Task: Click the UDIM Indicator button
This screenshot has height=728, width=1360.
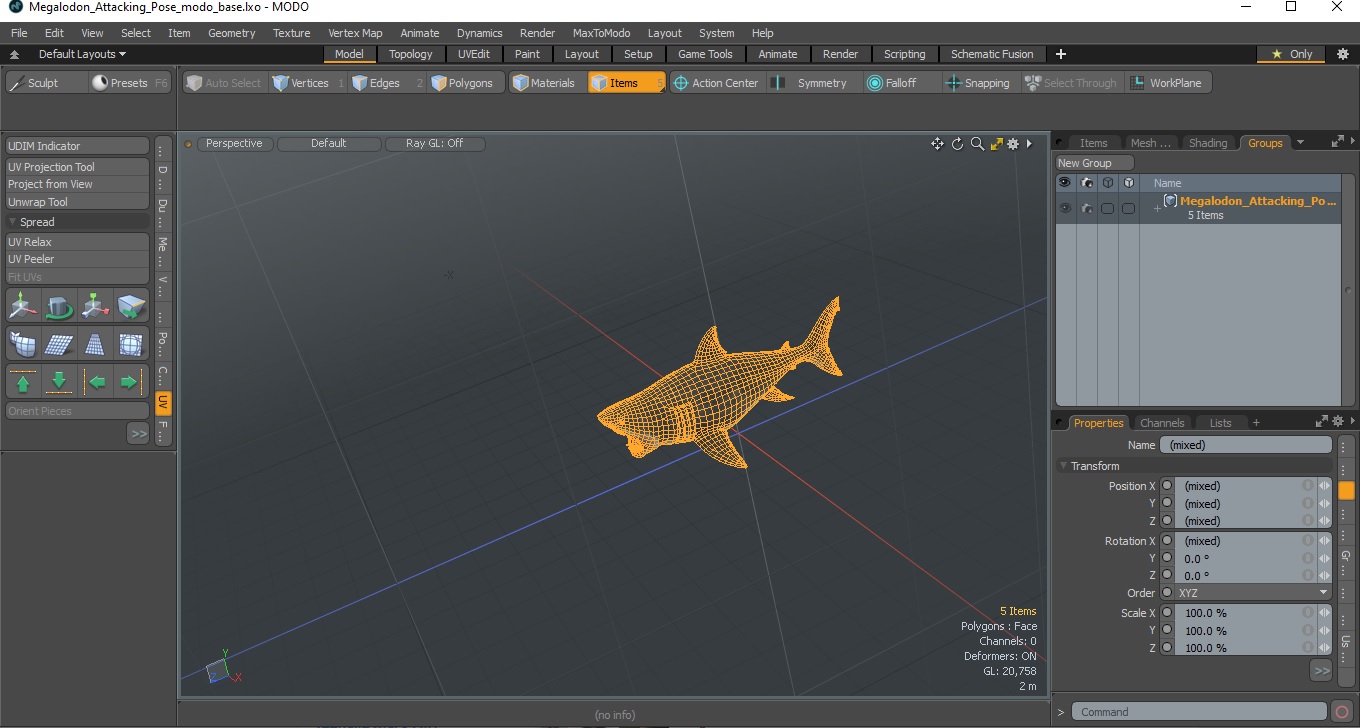Action: click(x=77, y=146)
